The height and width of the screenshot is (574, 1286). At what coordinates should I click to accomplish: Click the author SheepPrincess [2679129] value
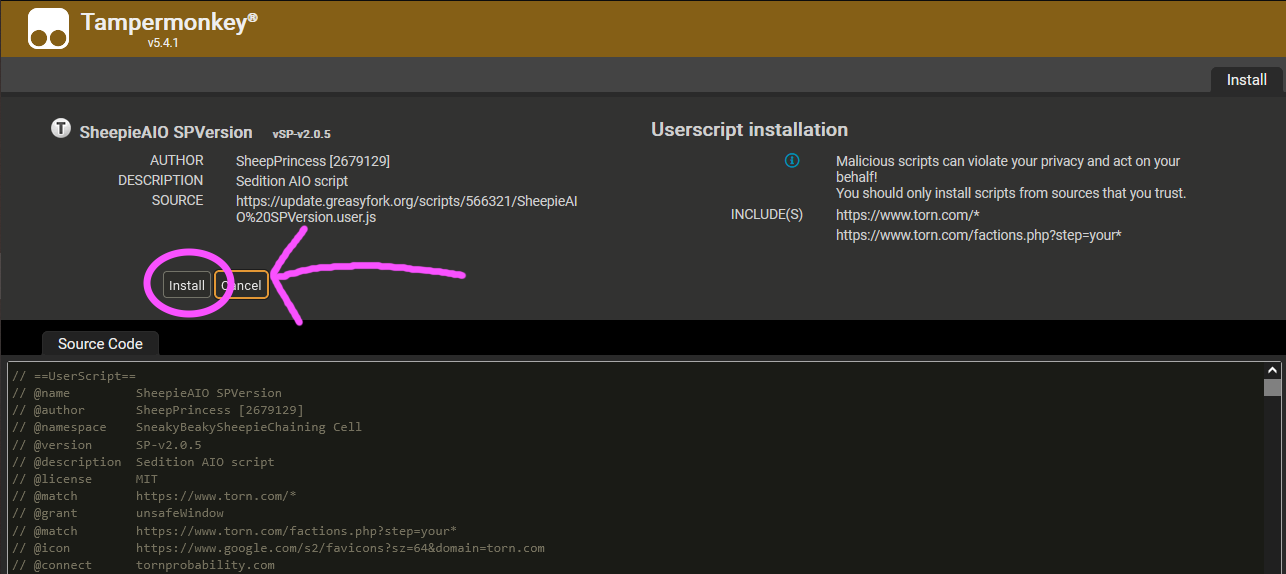click(x=313, y=160)
